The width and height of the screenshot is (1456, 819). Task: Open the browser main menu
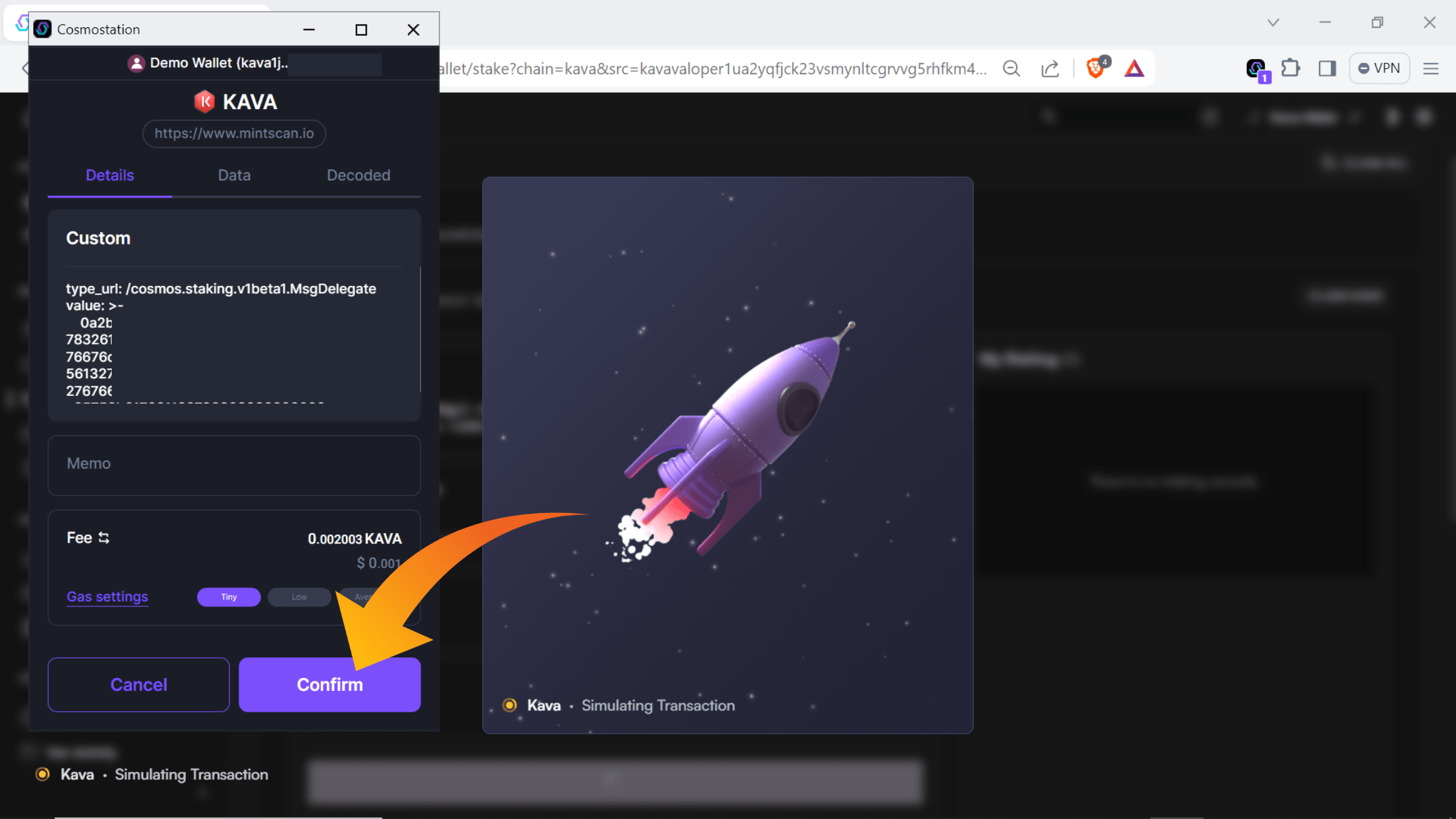pos(1432,68)
